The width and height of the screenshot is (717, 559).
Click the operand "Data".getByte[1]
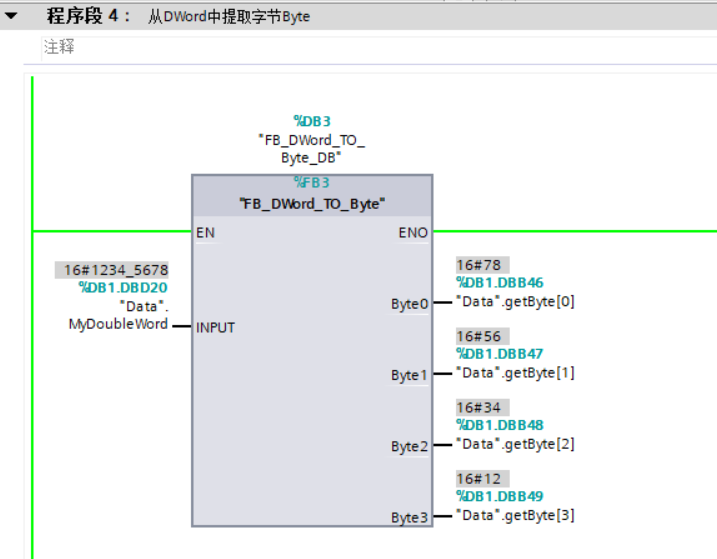[x=515, y=373]
